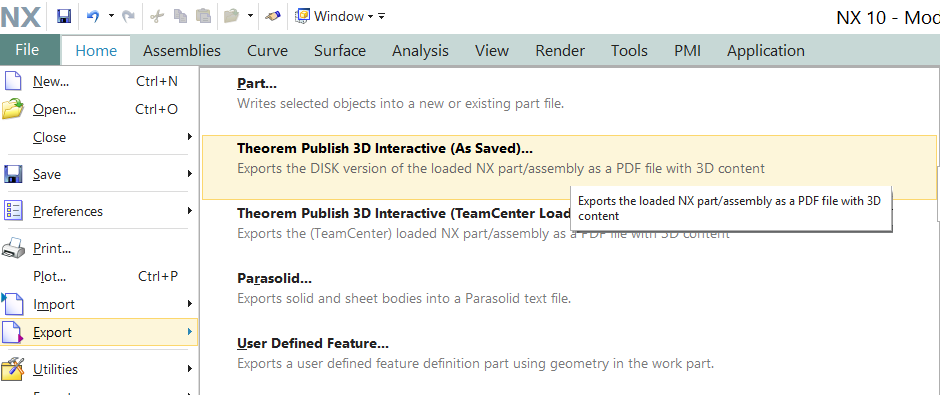
Task: Open the quick access toolbar customize arrow
Action: [382, 16]
